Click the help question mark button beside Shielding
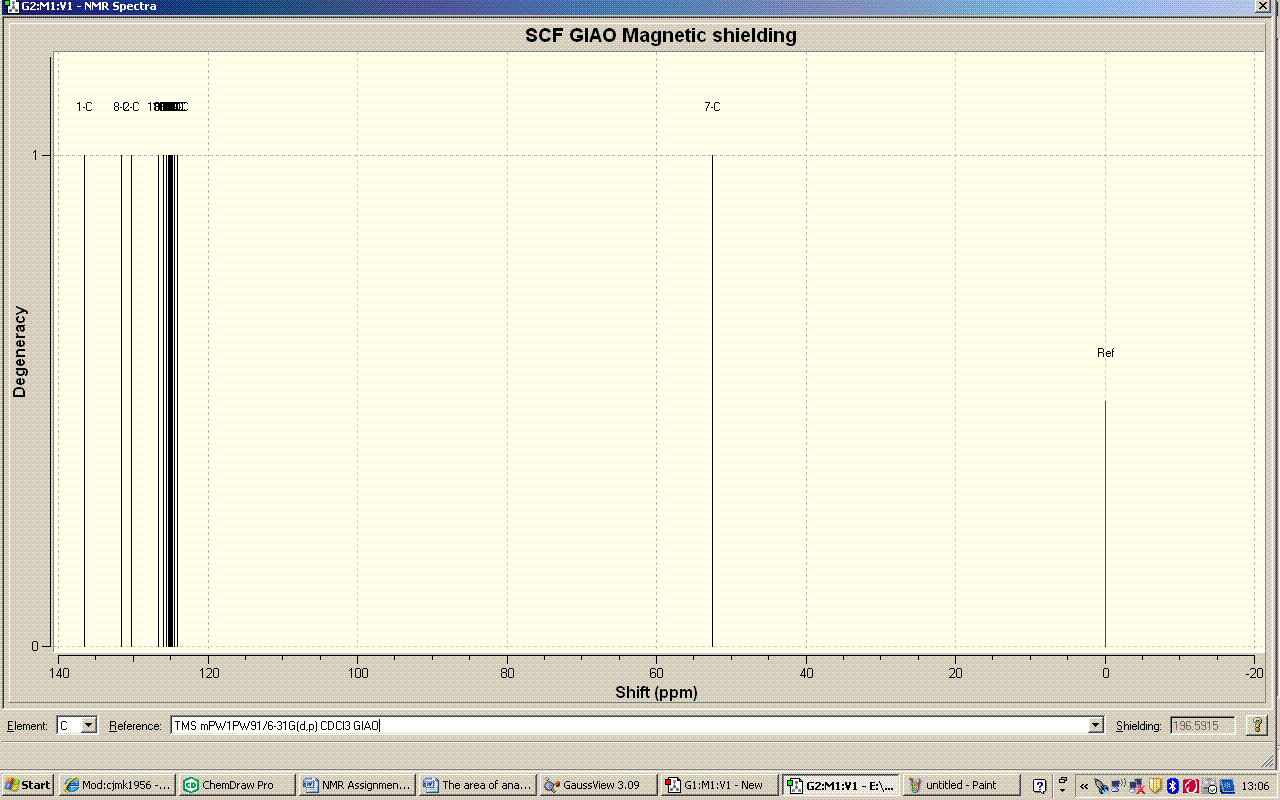 pos(1257,725)
